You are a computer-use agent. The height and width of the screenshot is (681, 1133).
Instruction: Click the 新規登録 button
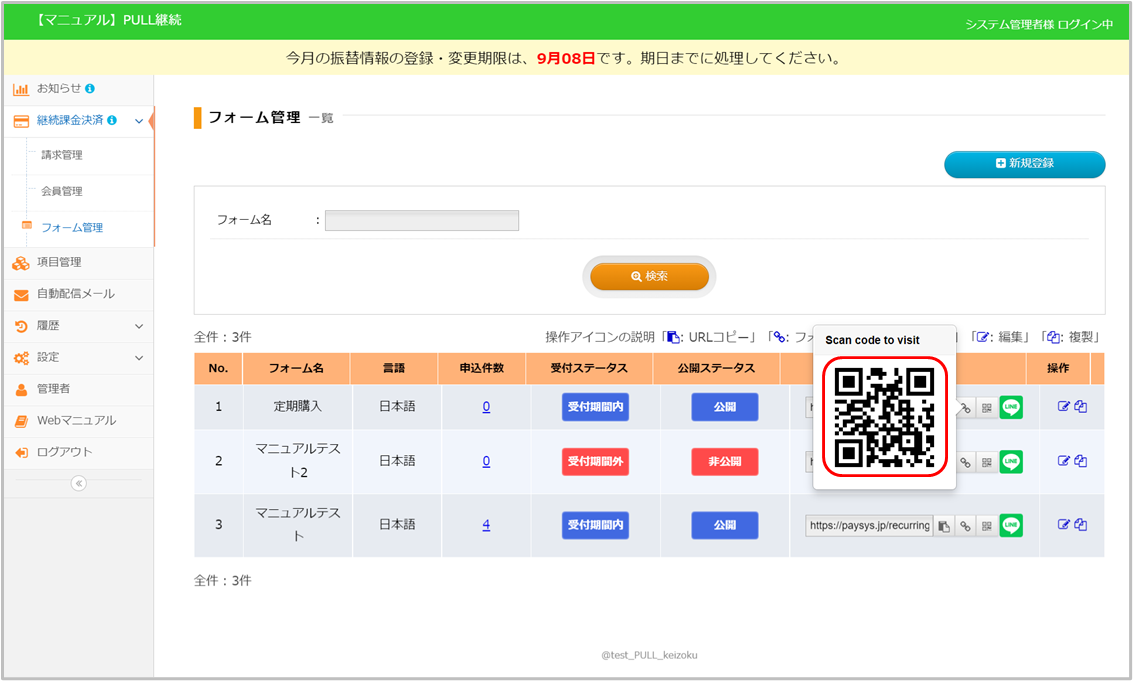(x=1024, y=164)
